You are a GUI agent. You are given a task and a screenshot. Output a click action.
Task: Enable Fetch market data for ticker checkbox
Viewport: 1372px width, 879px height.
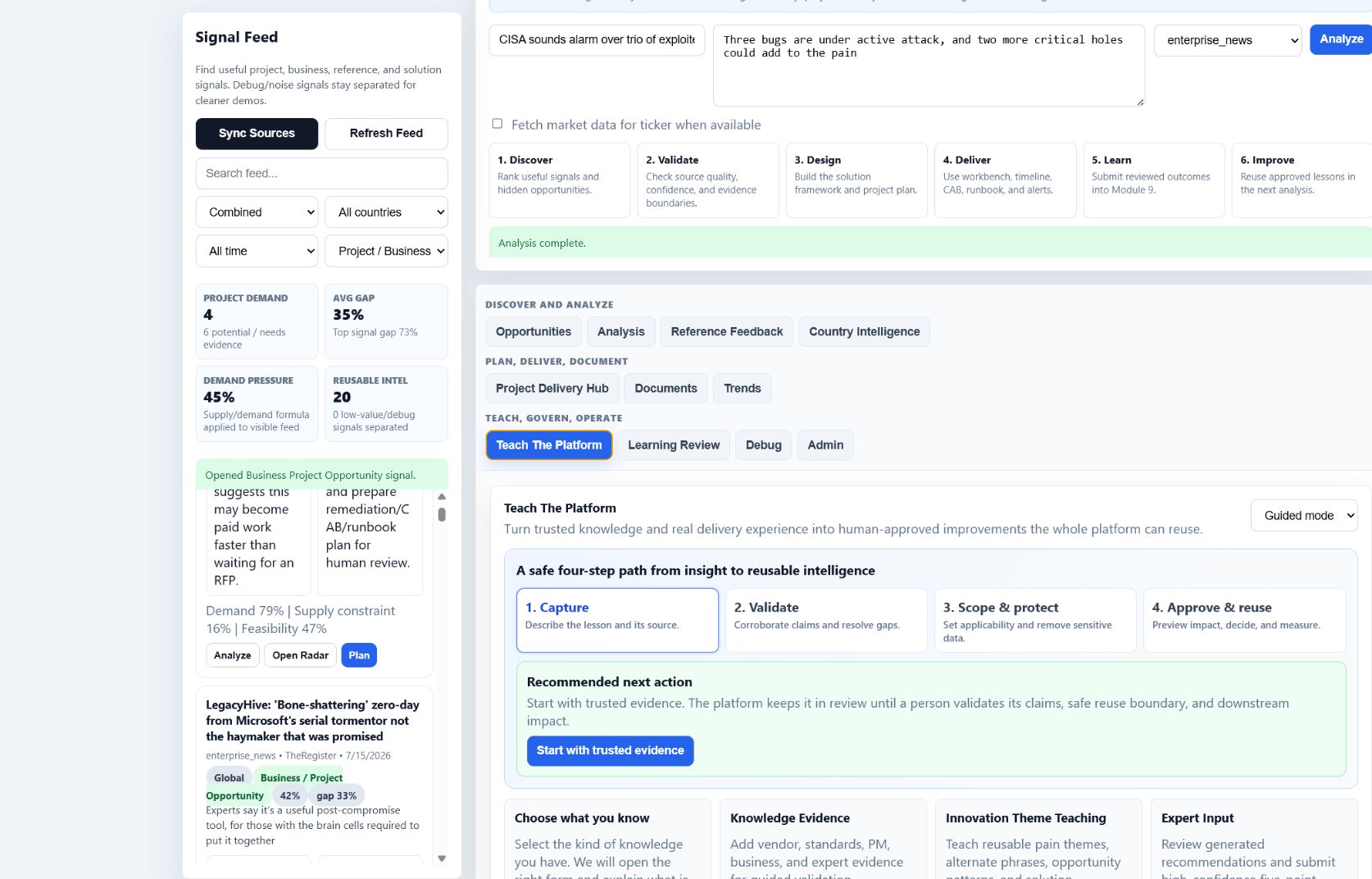click(497, 124)
